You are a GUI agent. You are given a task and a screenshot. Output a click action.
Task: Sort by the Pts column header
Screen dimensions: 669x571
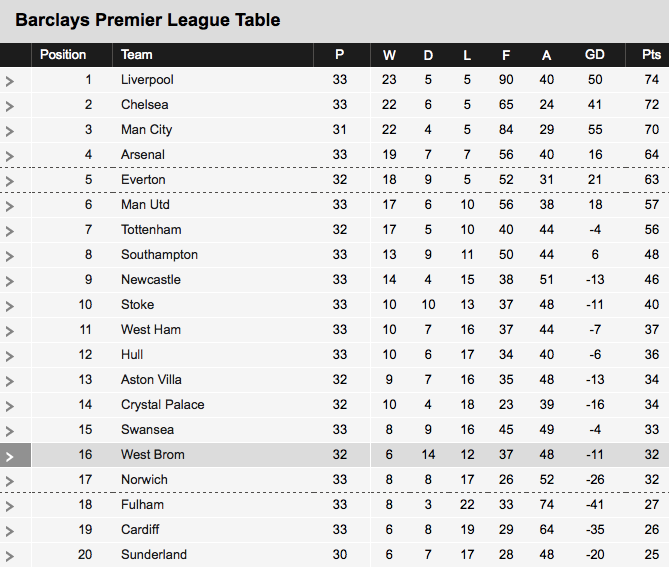(651, 55)
